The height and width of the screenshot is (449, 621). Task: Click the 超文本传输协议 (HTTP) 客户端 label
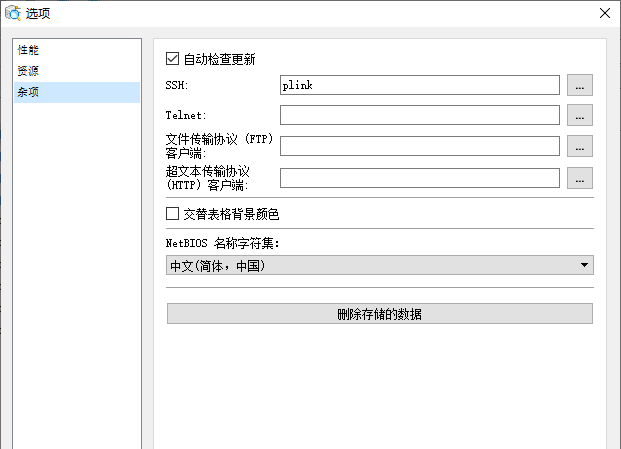pyautogui.click(x=208, y=178)
